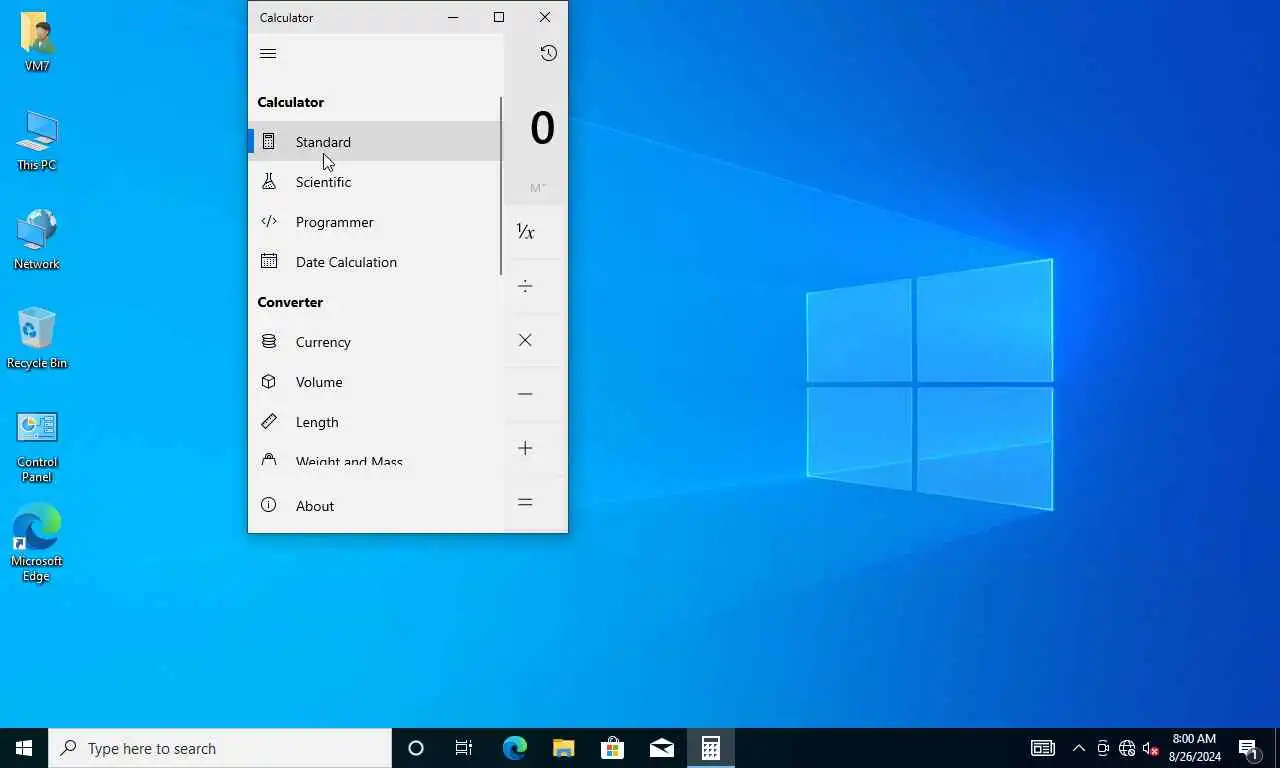Open About calculator page
Screen dimensions: 1280x768
(374, 506)
